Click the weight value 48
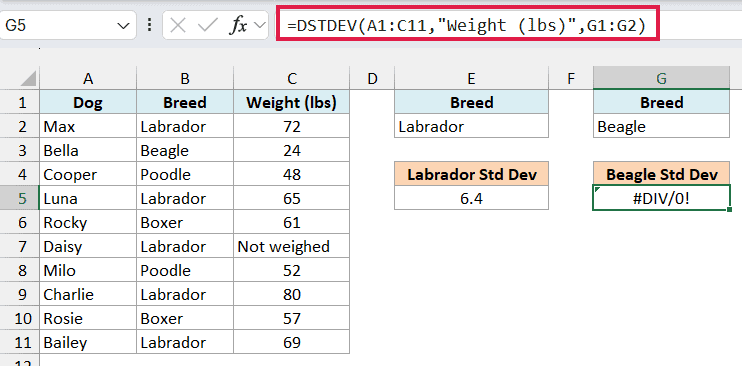The height and width of the screenshot is (366, 742). coord(292,174)
